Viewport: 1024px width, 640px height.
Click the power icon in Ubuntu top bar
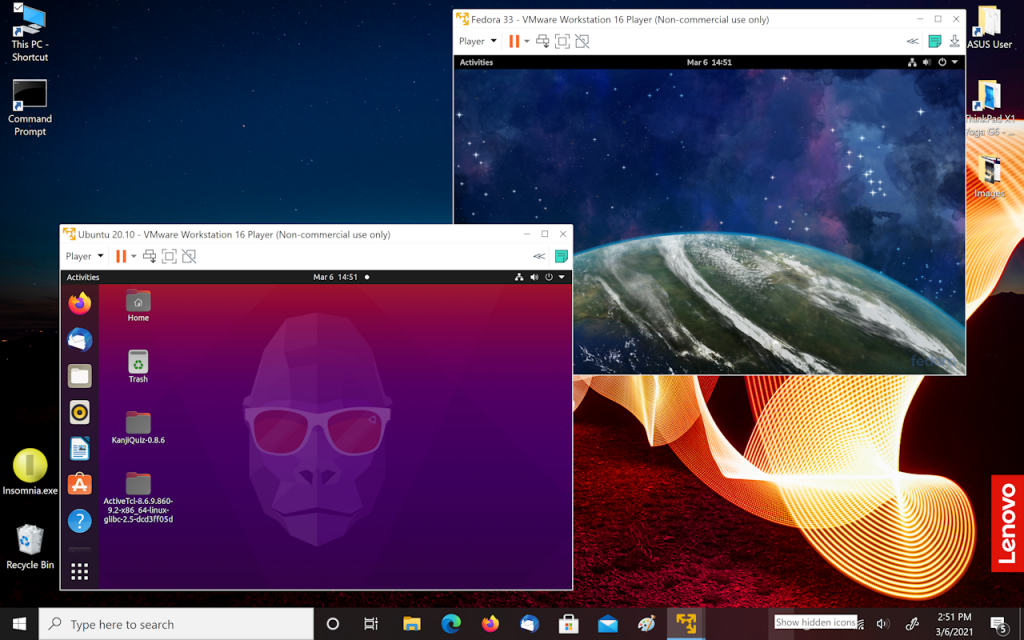pyautogui.click(x=549, y=278)
